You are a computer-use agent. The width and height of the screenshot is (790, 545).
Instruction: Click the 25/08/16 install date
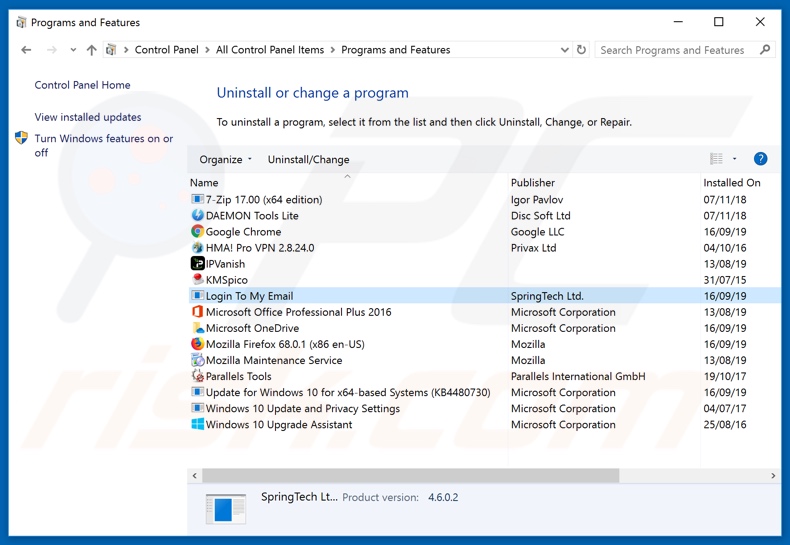[725, 425]
